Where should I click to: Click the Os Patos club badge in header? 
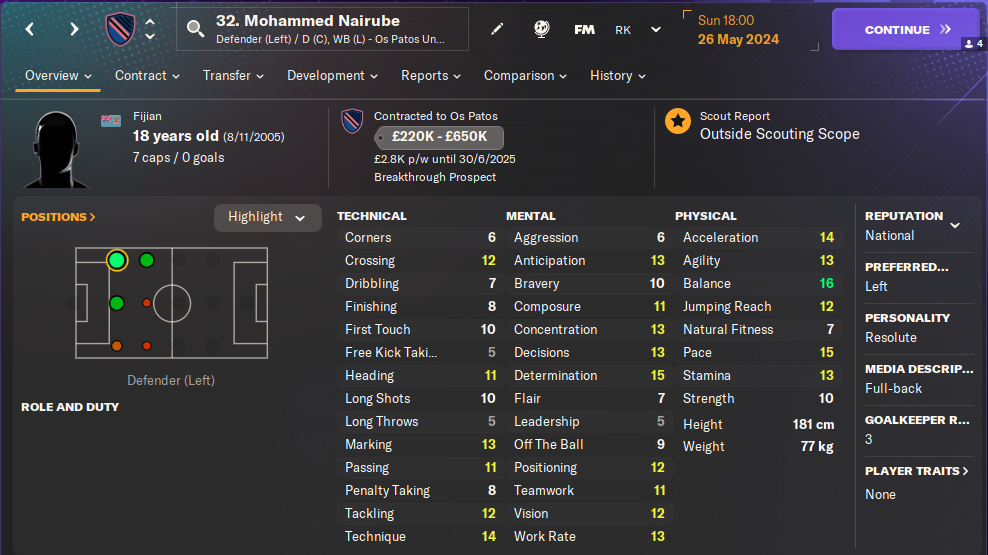point(120,29)
